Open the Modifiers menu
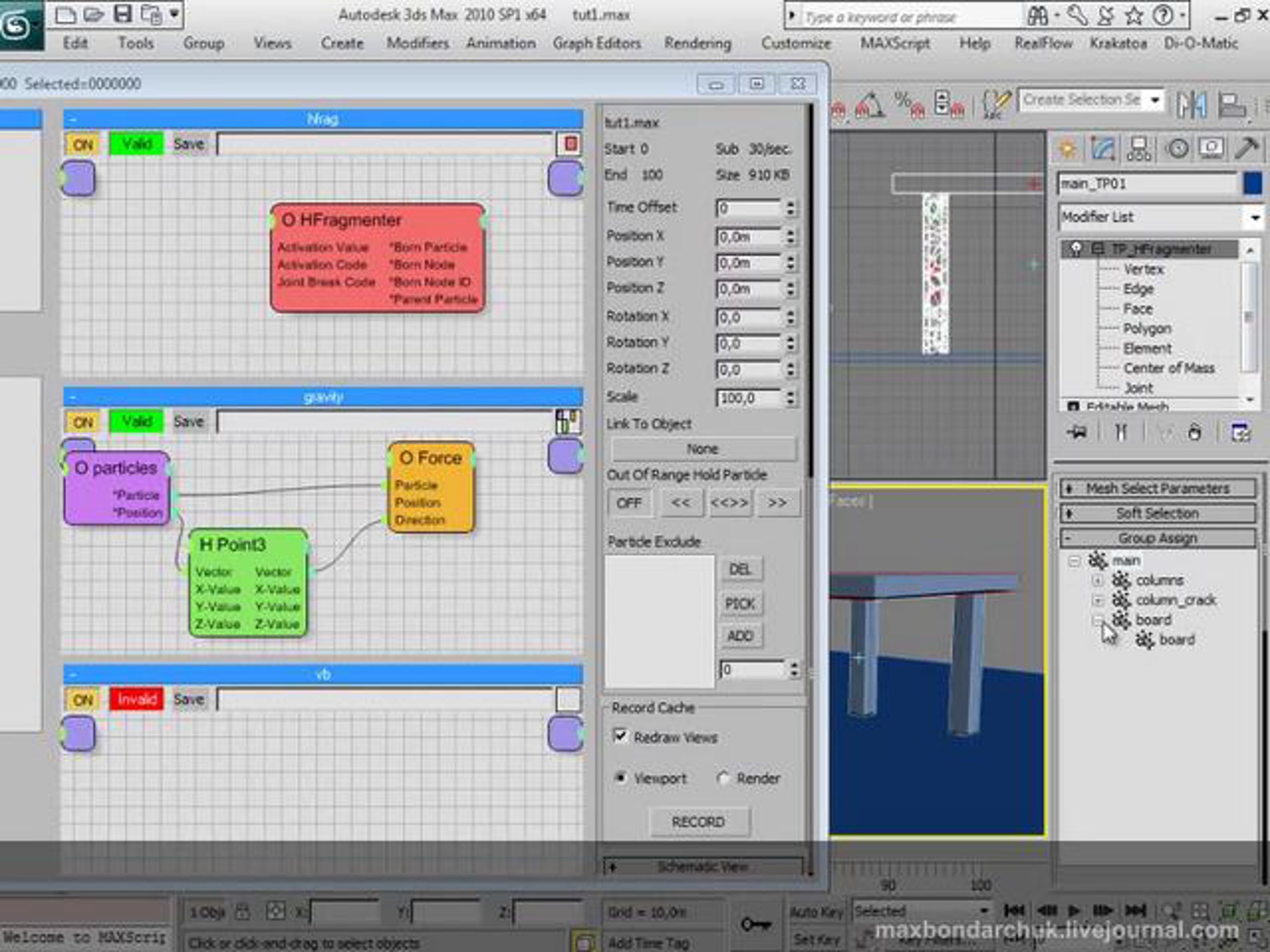The image size is (1270, 952). (418, 43)
